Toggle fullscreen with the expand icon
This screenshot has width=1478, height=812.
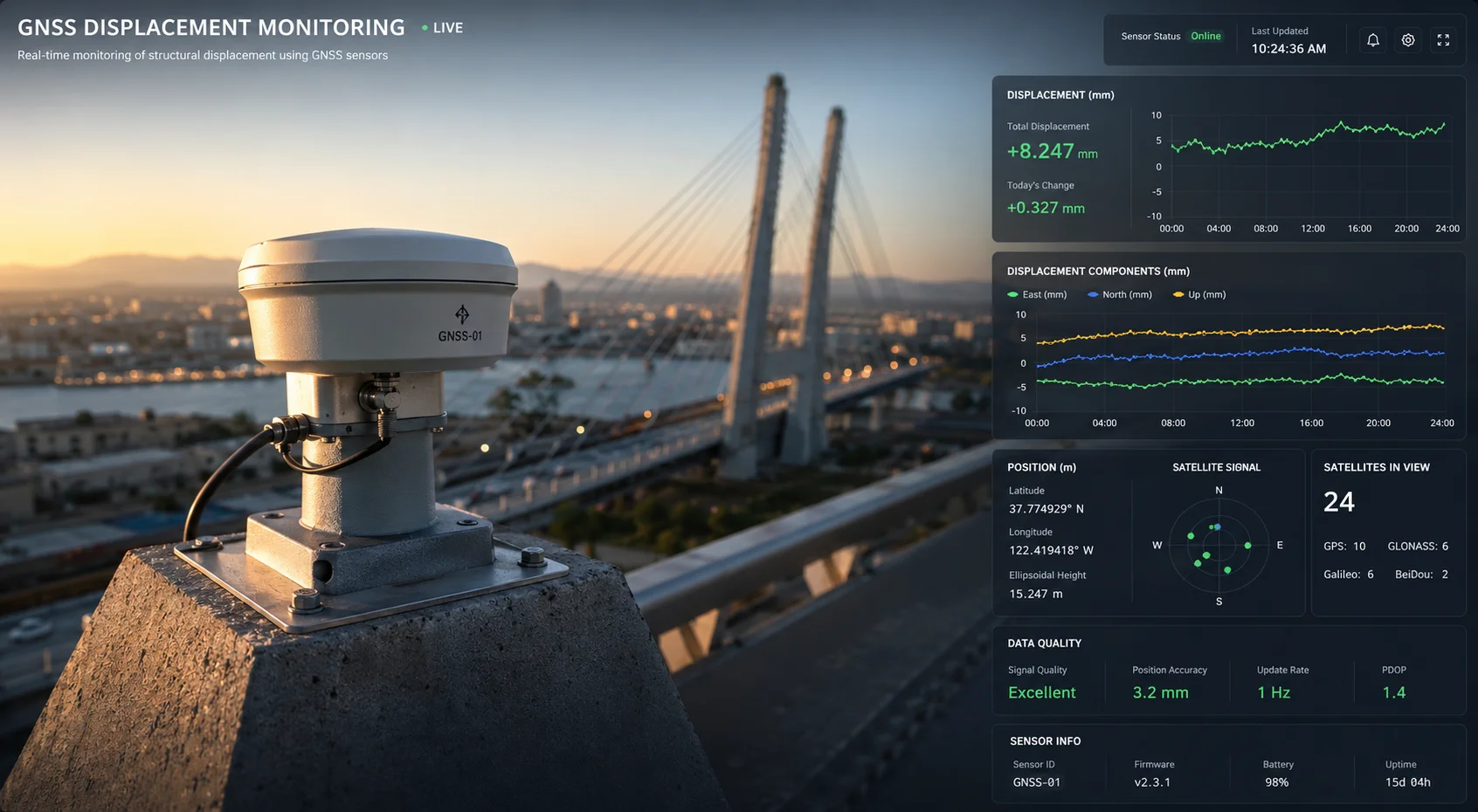click(1443, 40)
